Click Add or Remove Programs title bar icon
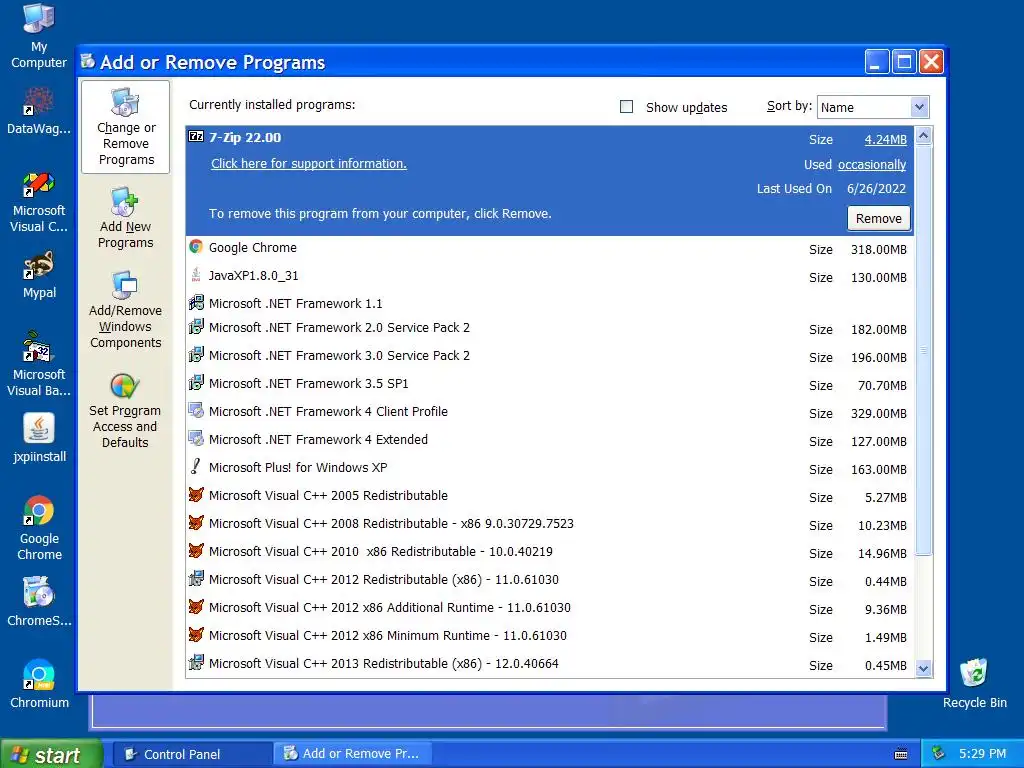This screenshot has height=768, width=1024. click(88, 61)
